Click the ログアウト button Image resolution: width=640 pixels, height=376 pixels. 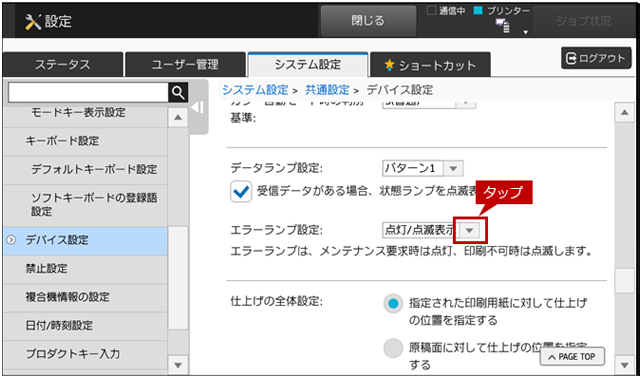pyautogui.click(x=596, y=58)
